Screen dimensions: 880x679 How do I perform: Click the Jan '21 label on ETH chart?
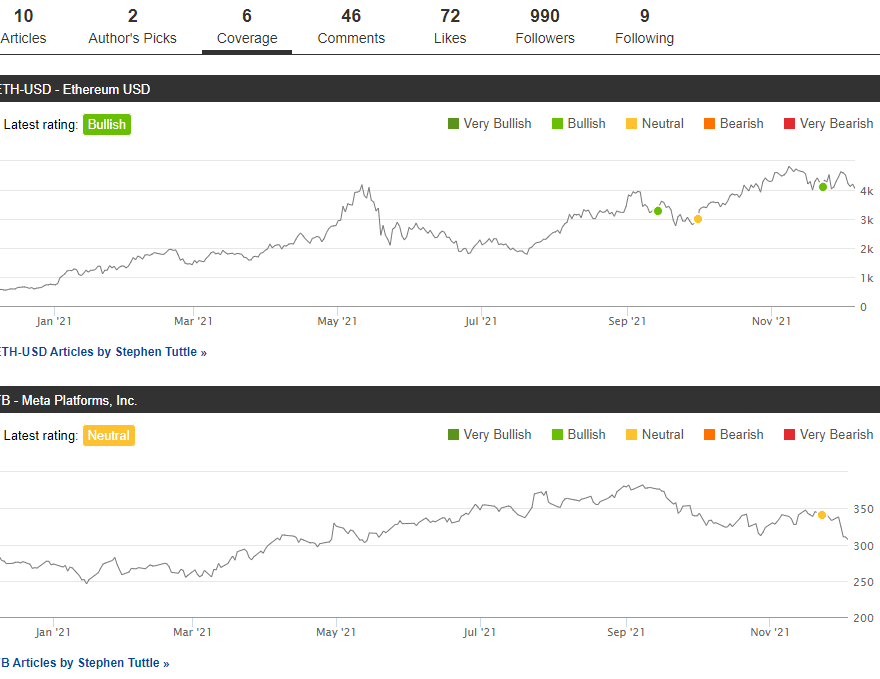(54, 321)
